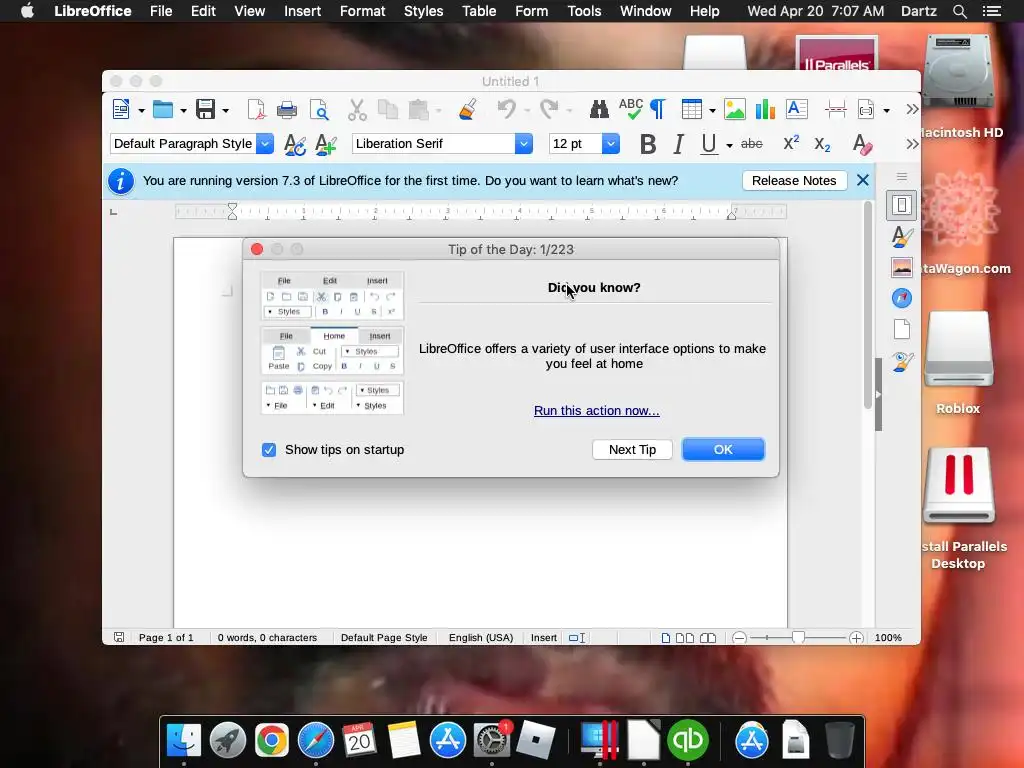Toggle Underline formatting
Screen dimensions: 1024x768
(709, 144)
